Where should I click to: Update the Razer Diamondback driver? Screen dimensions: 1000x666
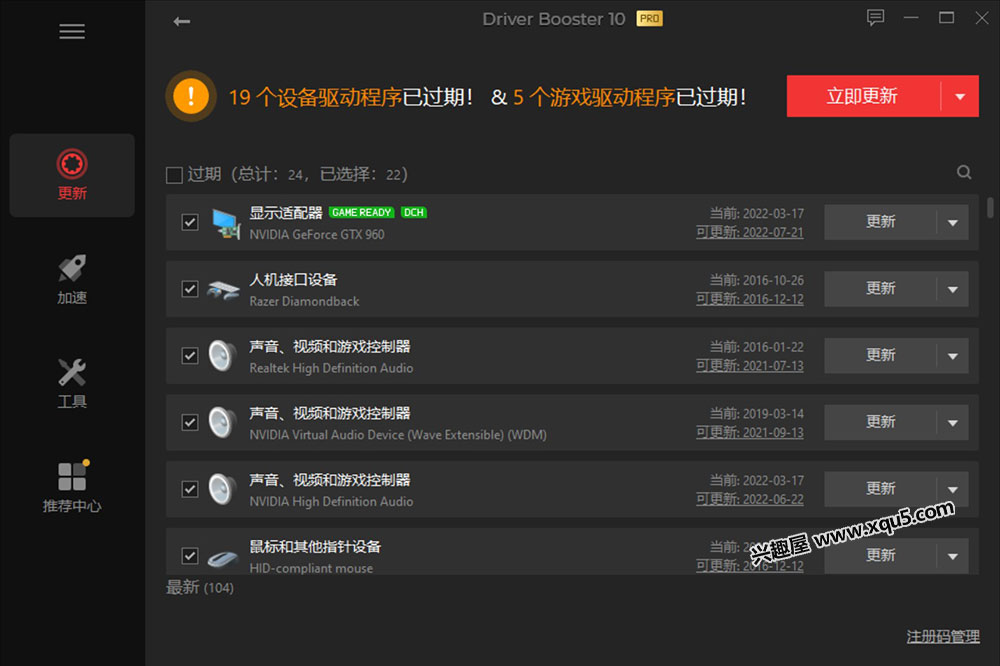[x=880, y=289]
